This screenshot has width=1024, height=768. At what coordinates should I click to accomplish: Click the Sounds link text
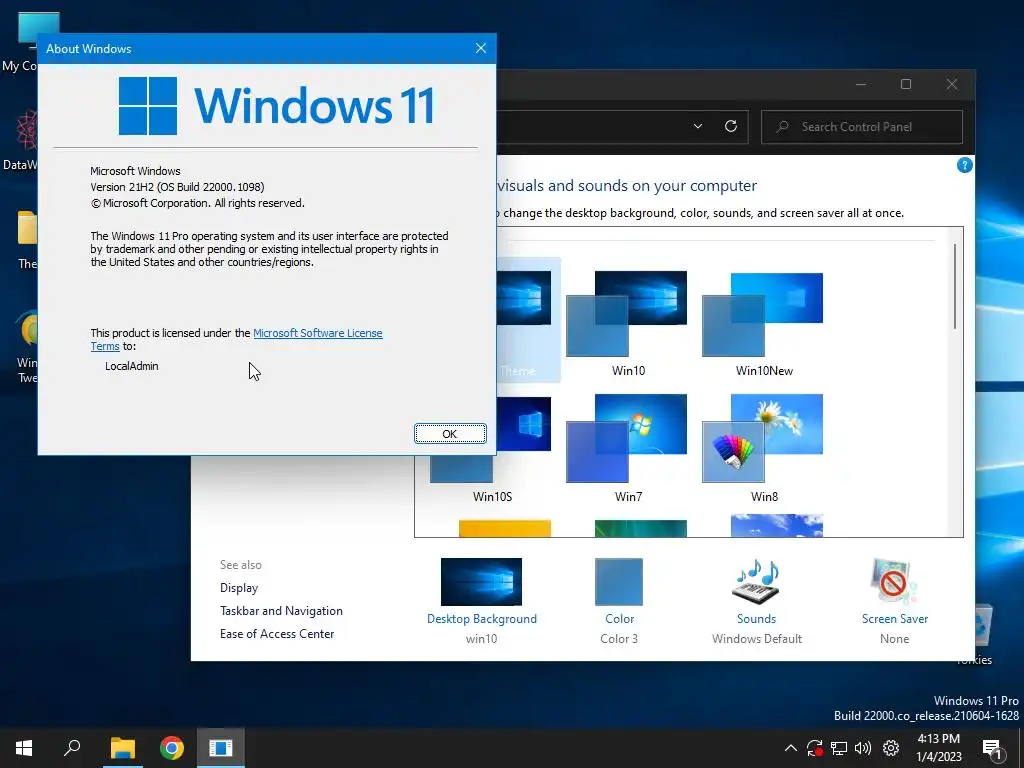(x=756, y=618)
